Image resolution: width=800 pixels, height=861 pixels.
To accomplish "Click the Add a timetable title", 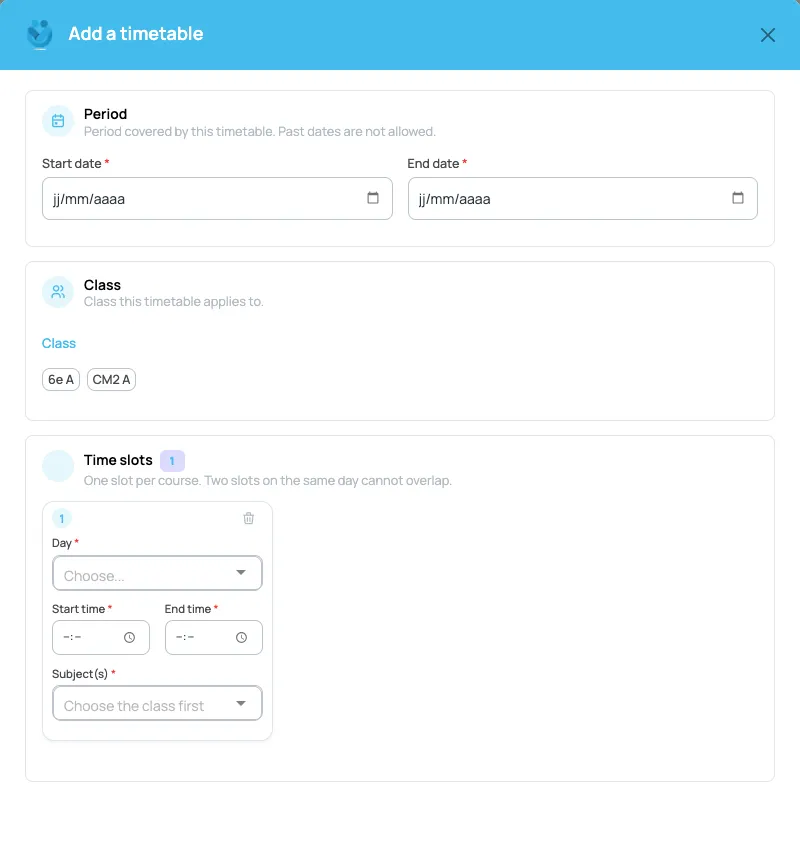I will click(x=136, y=33).
